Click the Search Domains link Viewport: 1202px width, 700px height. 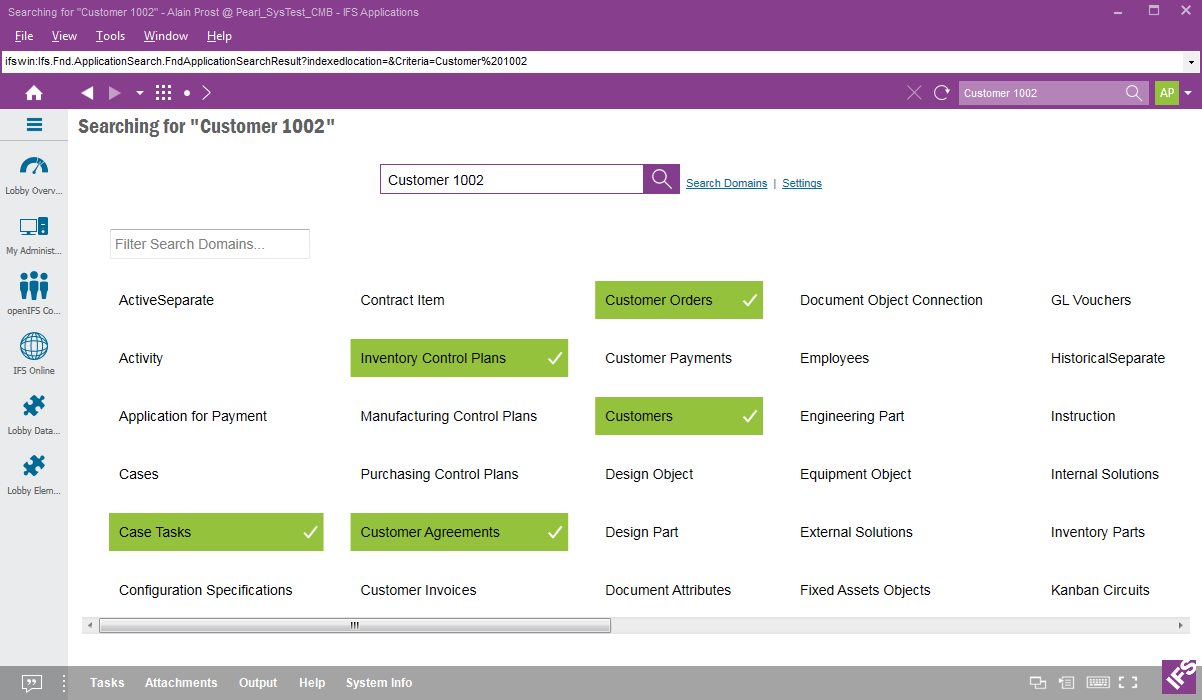coord(726,183)
